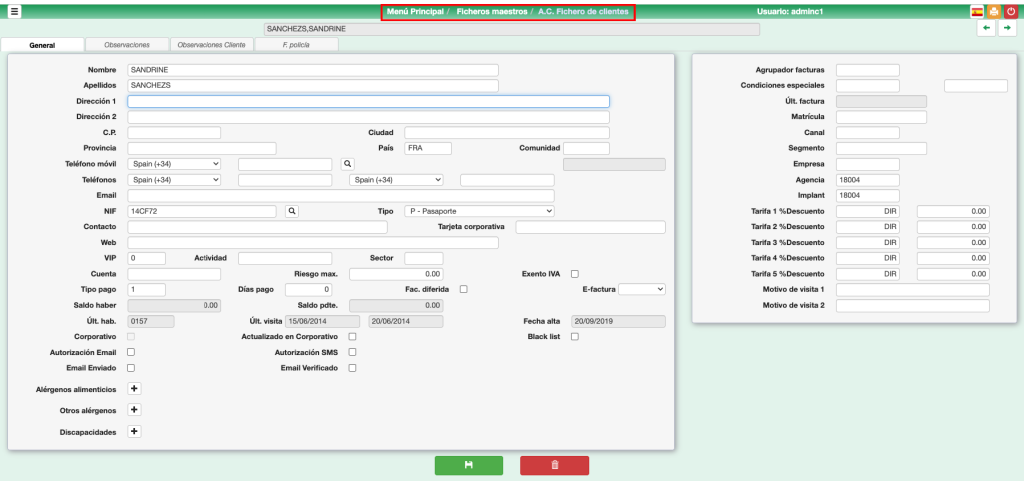1024x481 pixels.
Task: Check the Autorización Email checkbox
Action: pos(131,352)
